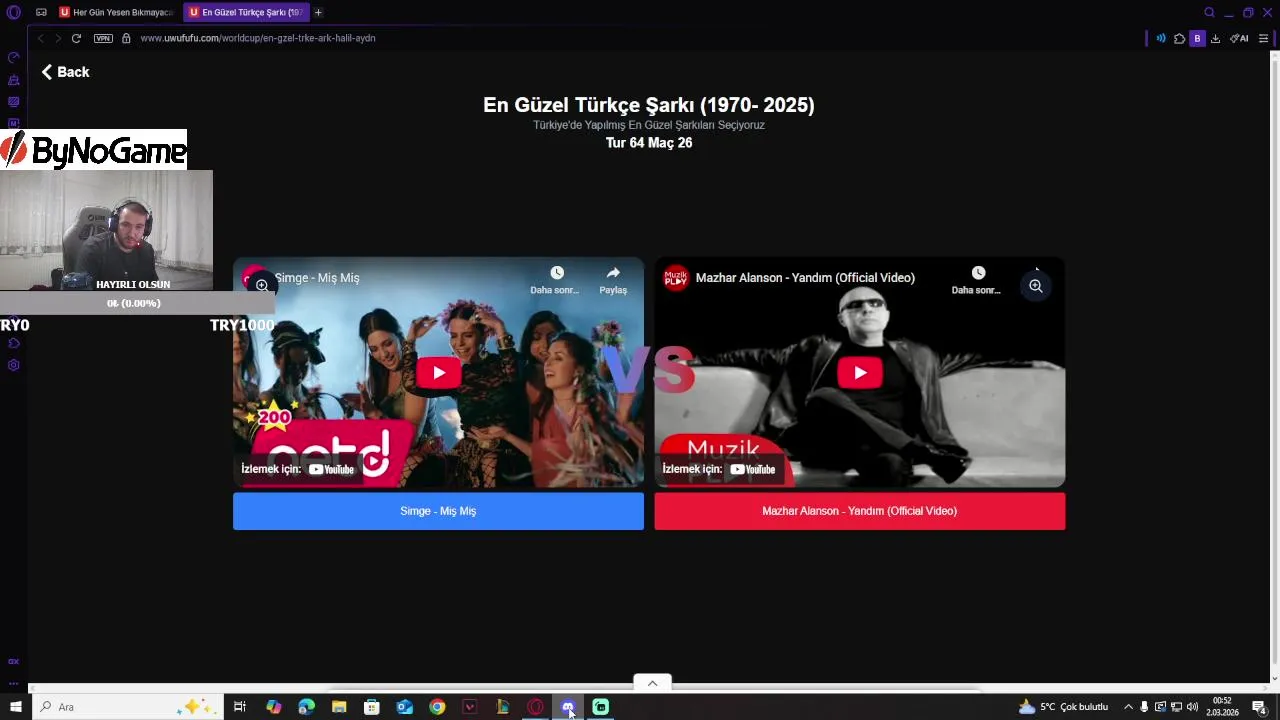Open the extensions puzzle icon

point(1179,38)
